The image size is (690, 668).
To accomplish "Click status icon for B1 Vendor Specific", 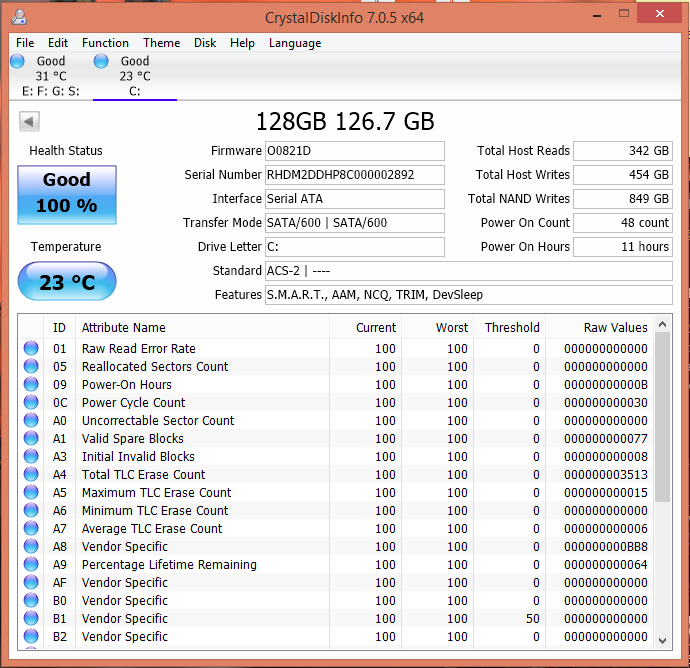I will pyautogui.click(x=31, y=618).
